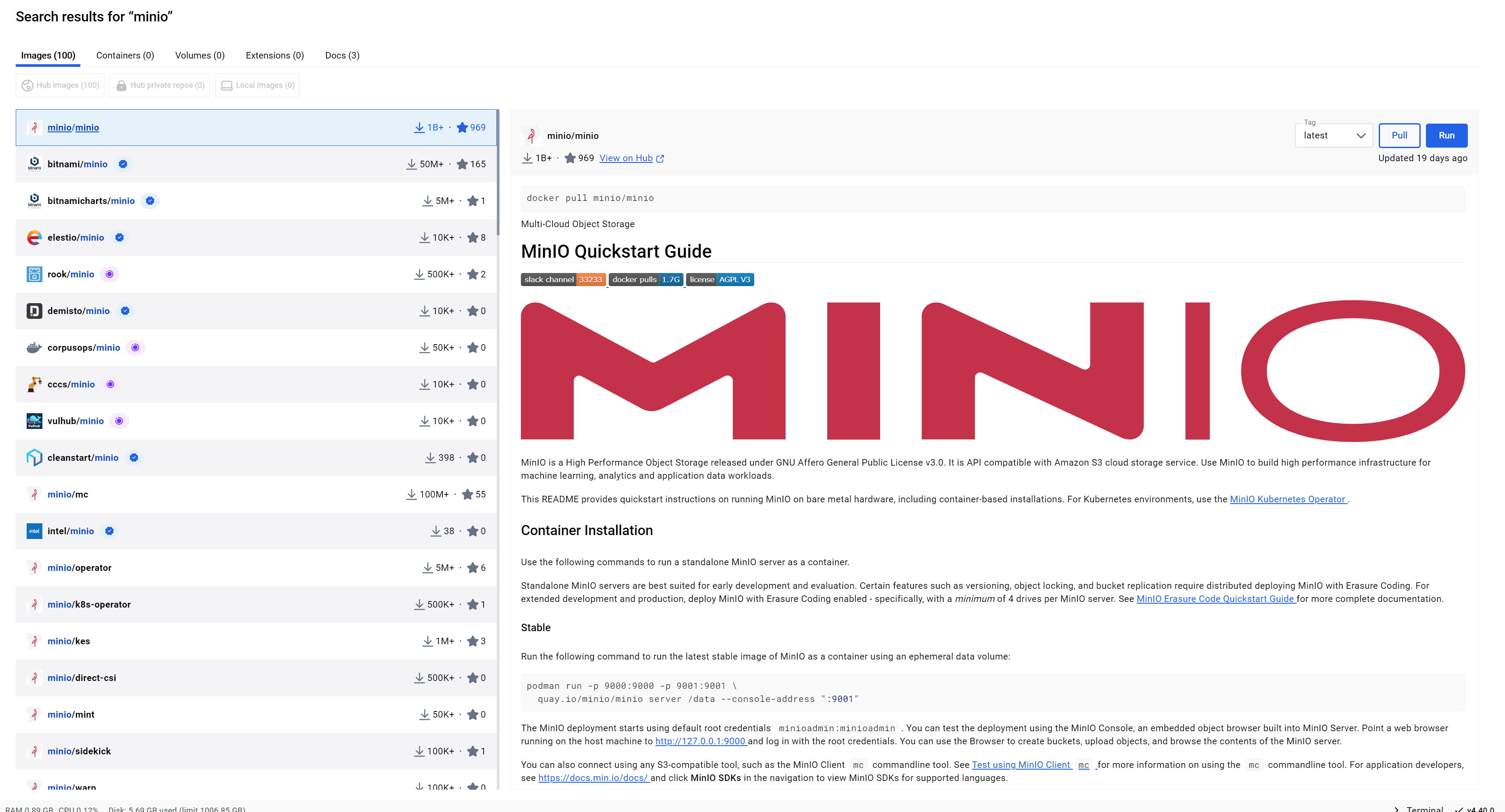Image resolution: width=1505 pixels, height=812 pixels.
Task: Click the minio/minio flamingo logo icon in list
Action: pyautogui.click(x=35, y=128)
